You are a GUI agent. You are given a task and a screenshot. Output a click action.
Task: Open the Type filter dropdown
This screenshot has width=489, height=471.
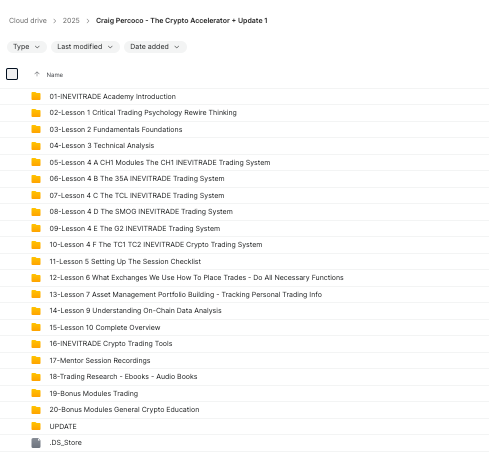(27, 47)
